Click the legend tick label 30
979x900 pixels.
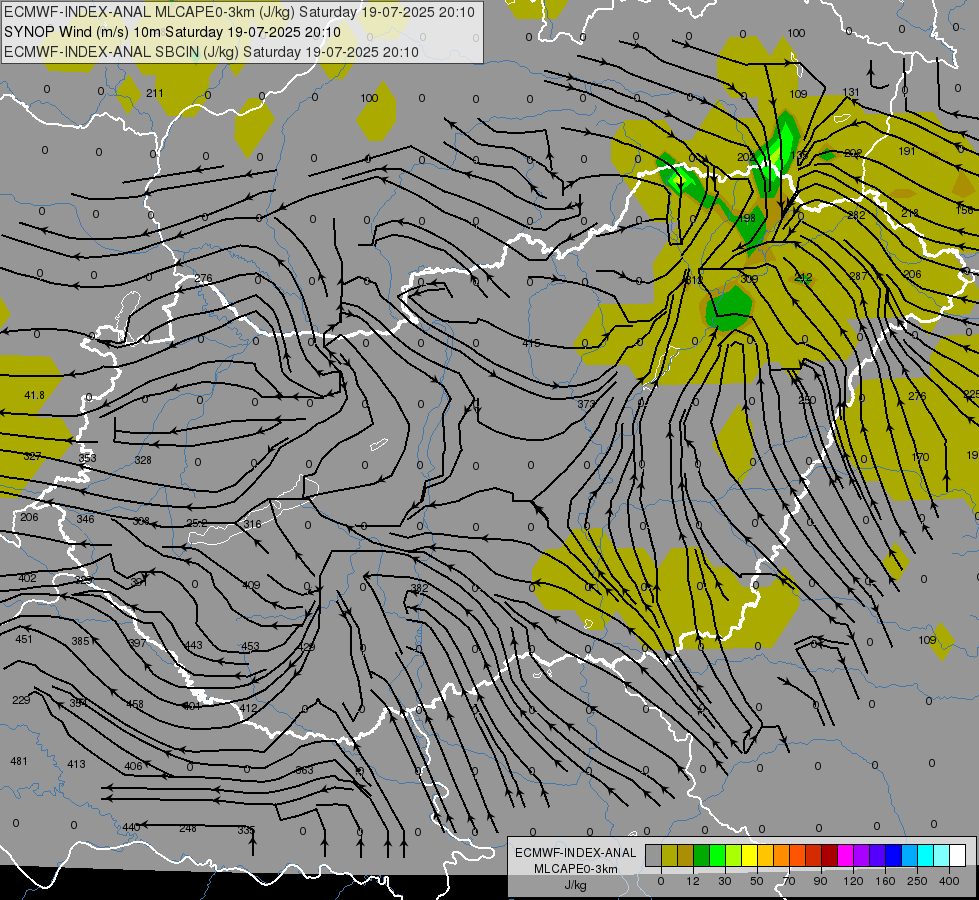[724, 881]
